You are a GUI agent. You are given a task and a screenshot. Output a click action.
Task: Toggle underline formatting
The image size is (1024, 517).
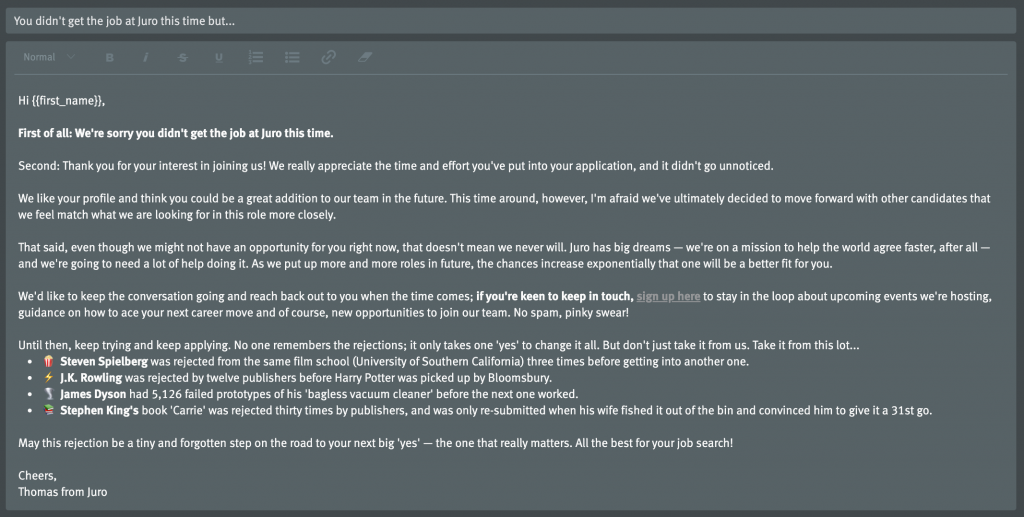219,57
